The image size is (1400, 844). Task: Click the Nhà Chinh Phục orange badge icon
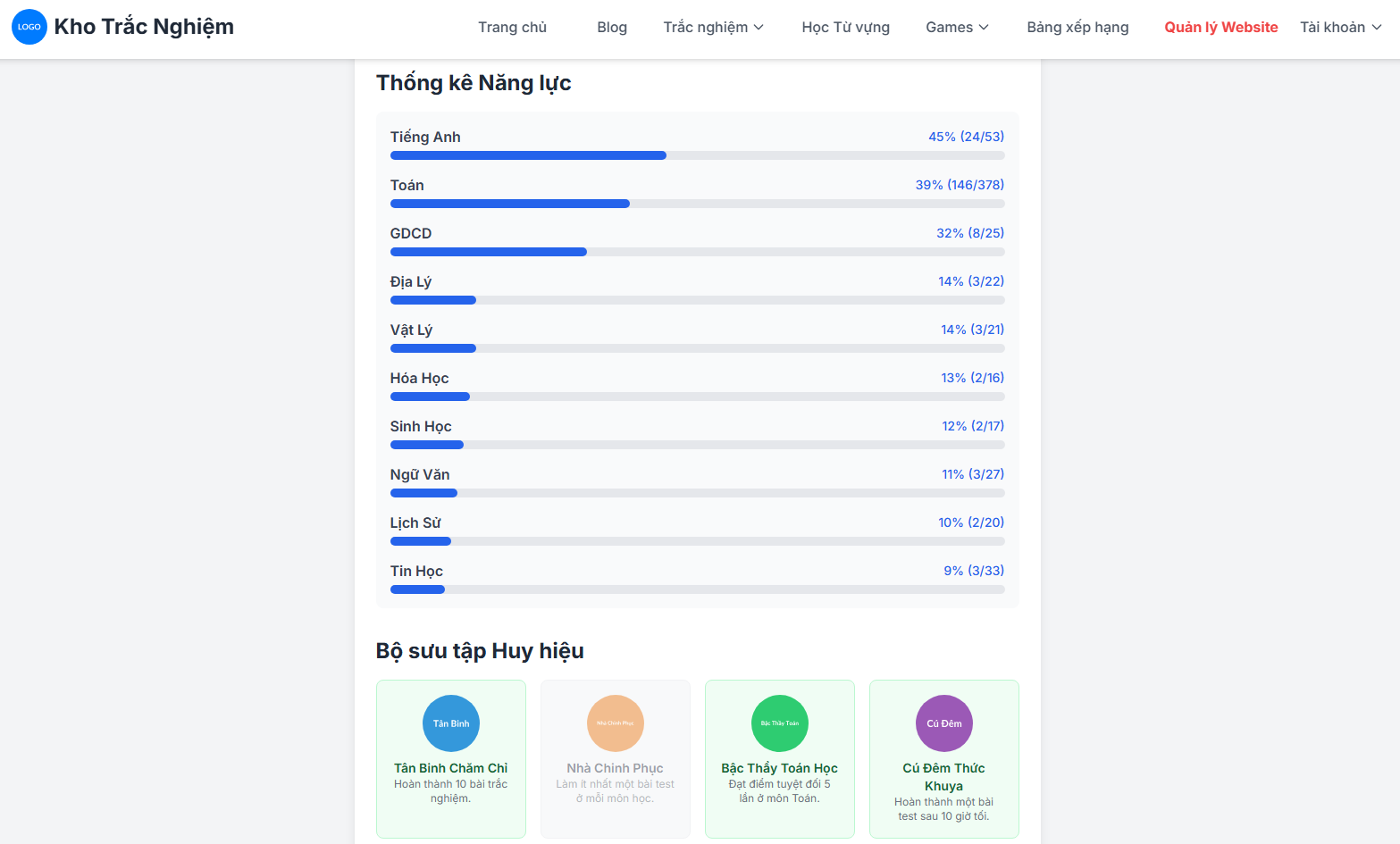click(616, 723)
